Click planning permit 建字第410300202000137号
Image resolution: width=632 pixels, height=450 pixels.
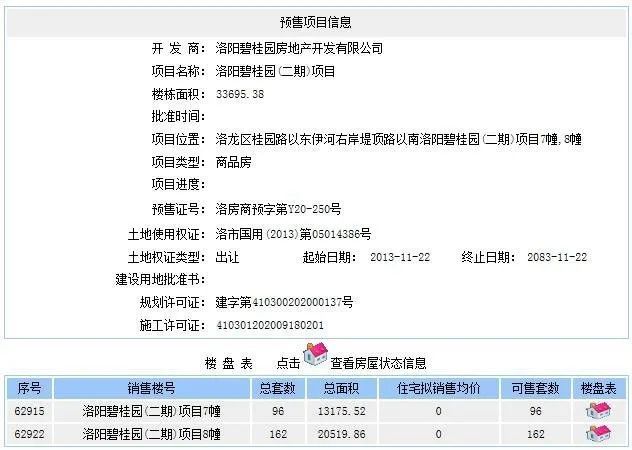pyautogui.click(x=284, y=302)
